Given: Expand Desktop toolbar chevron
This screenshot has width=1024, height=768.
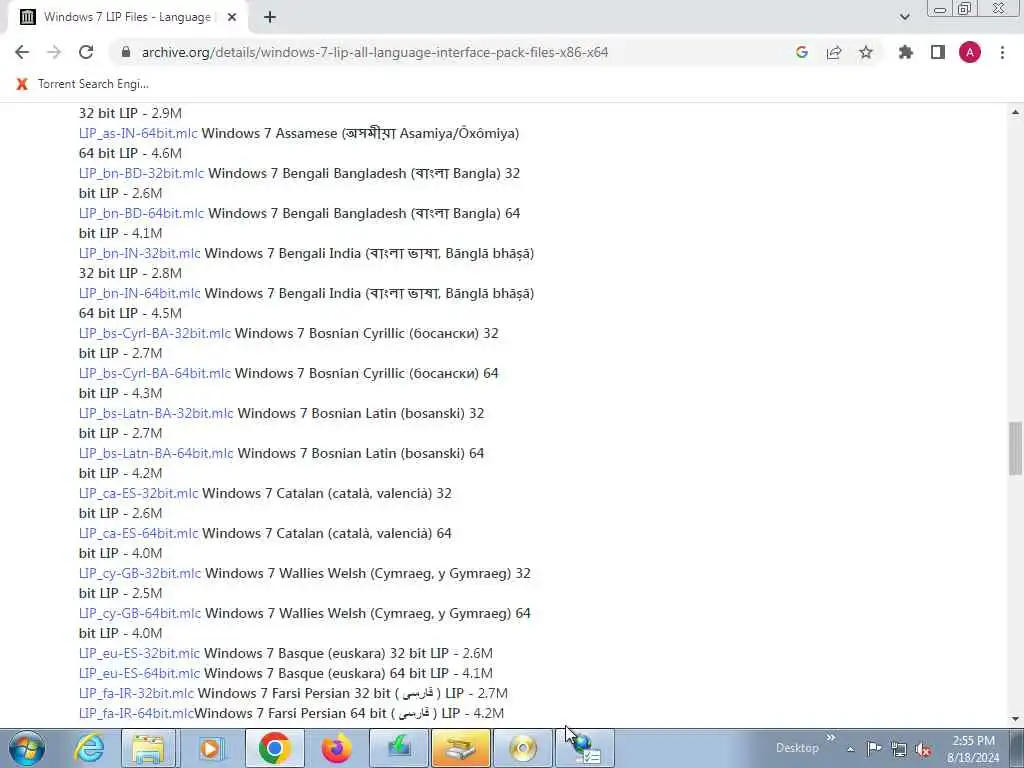Looking at the screenshot, I should click(x=831, y=738).
